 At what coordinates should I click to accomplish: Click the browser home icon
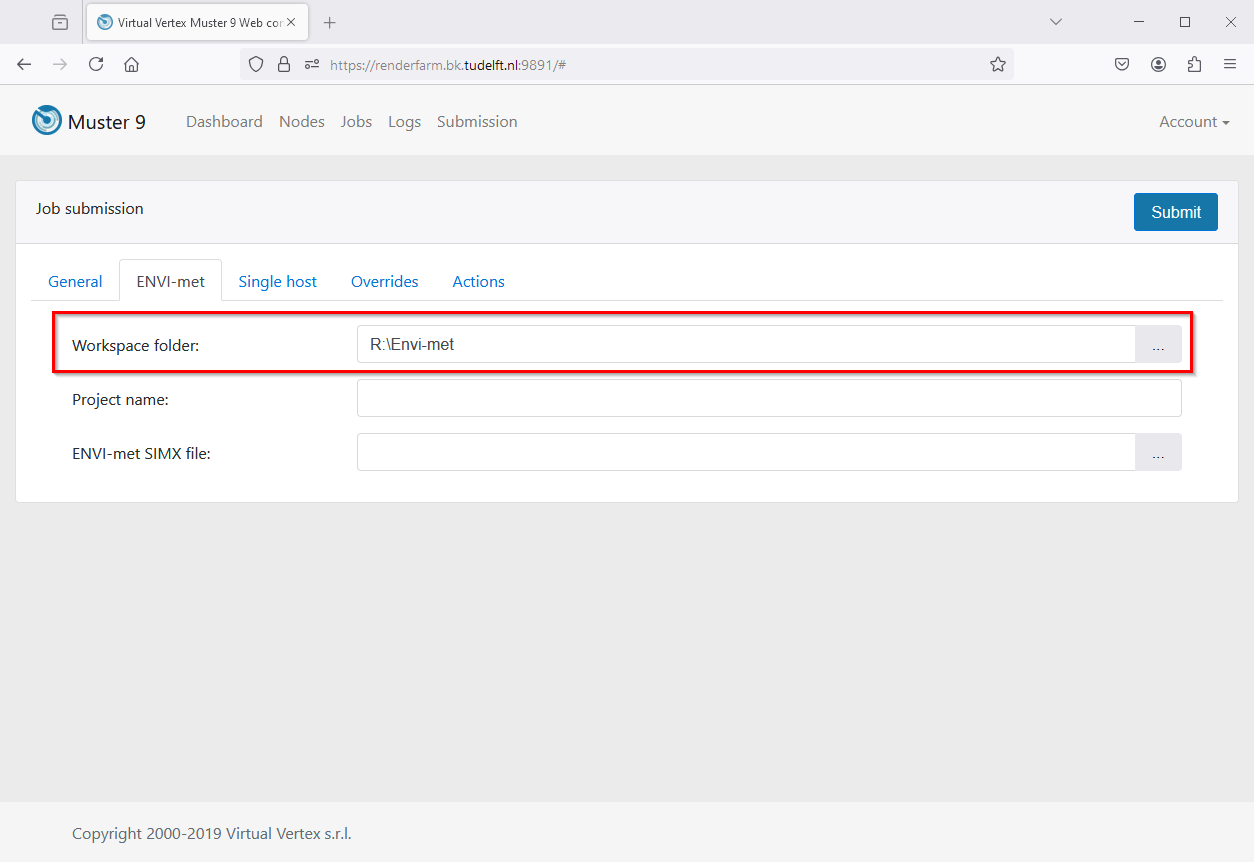(x=131, y=63)
